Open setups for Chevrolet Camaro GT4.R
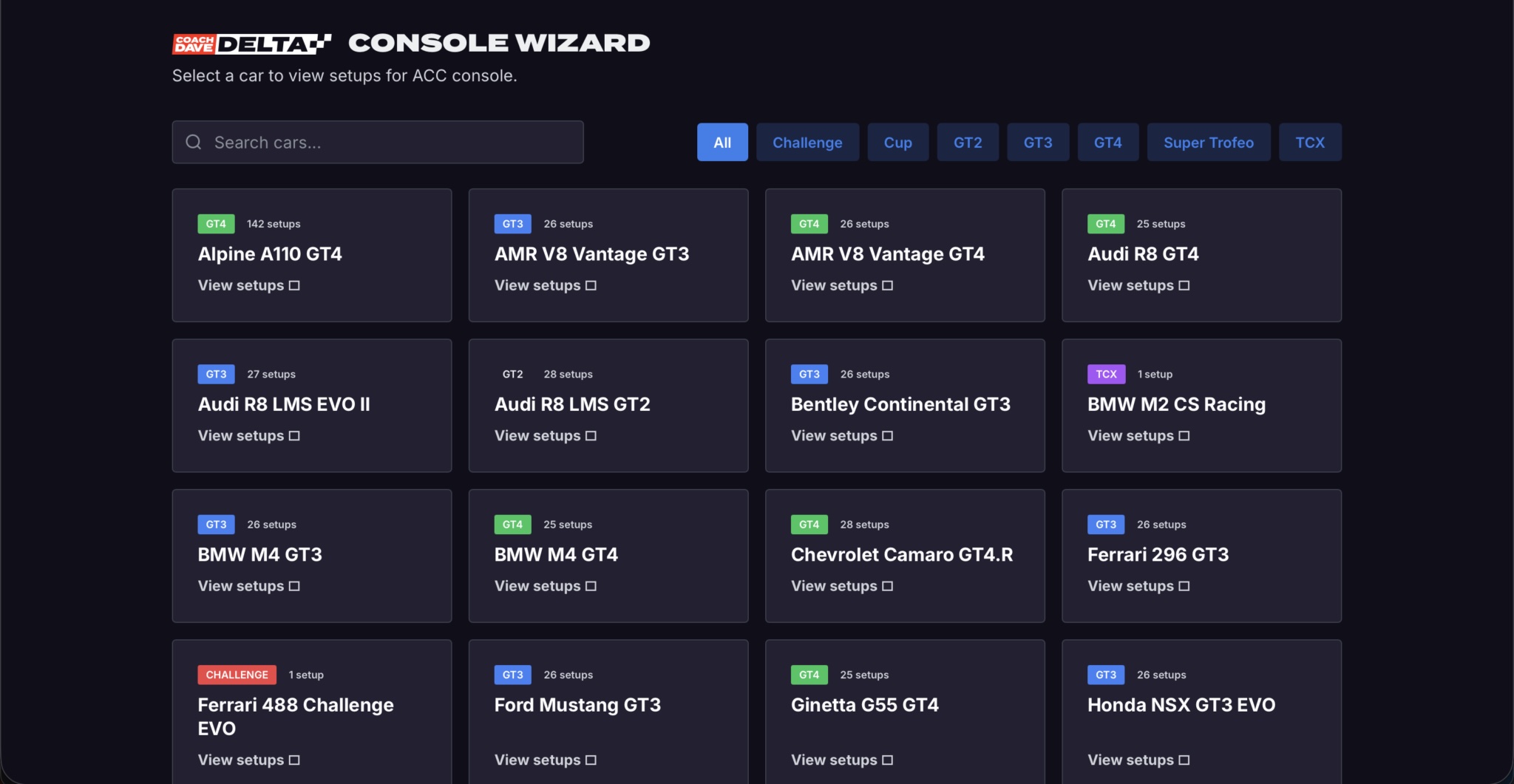The height and width of the screenshot is (784, 1514). coord(842,585)
